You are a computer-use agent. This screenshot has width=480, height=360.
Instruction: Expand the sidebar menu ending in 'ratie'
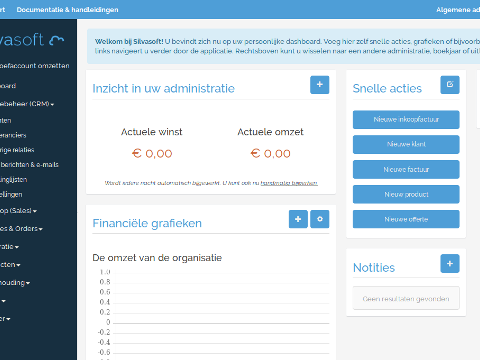click(9, 247)
